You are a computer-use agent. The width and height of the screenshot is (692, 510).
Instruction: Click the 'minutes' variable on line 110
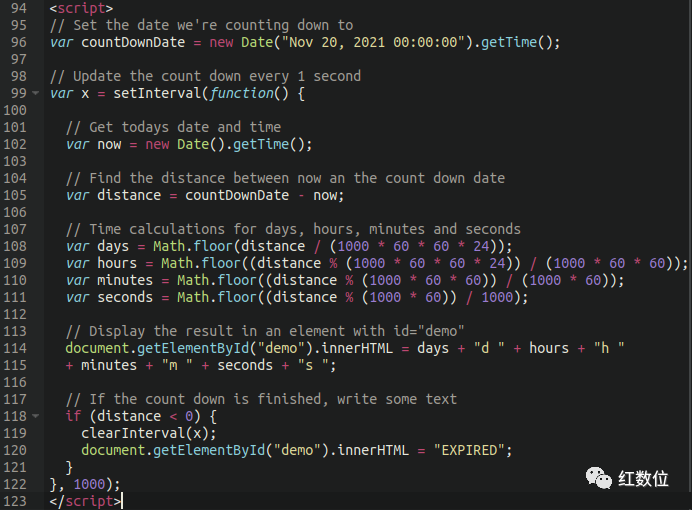click(x=125, y=281)
